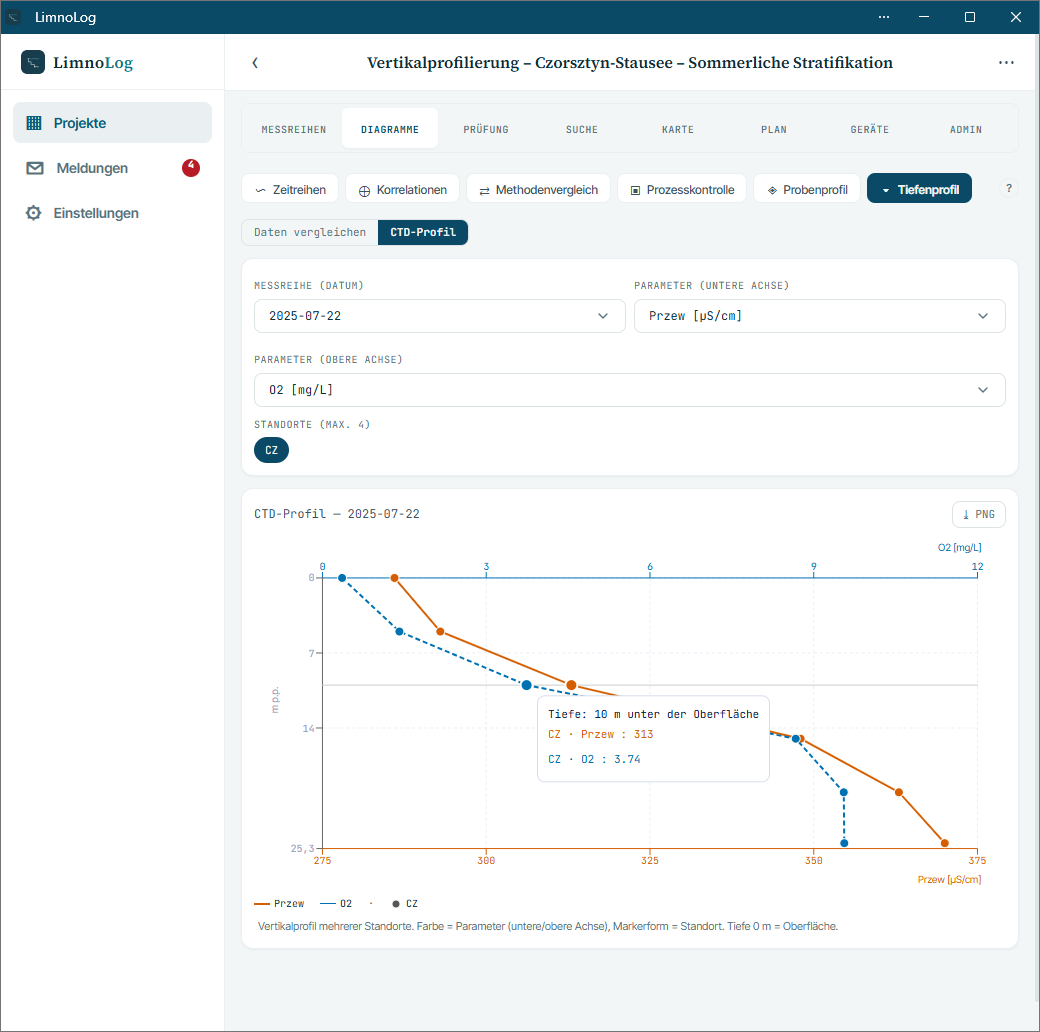Click the LimnoLog logo icon in the sidebar
Screen dimensions: 1040x1032
click(33, 62)
